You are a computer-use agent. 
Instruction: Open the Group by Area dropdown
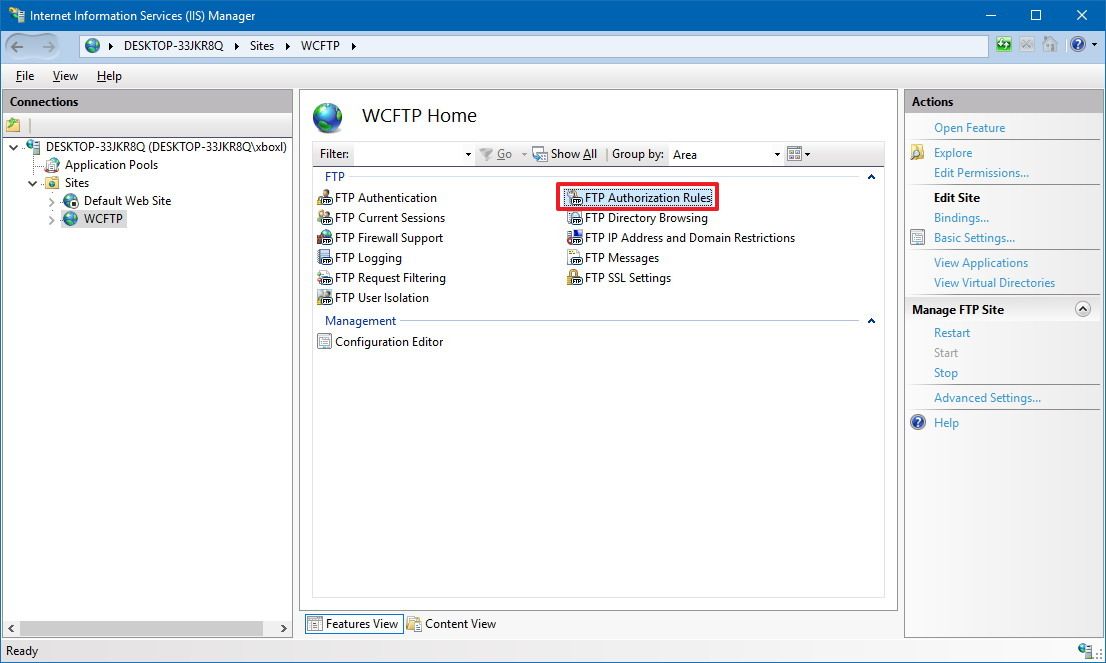778,154
